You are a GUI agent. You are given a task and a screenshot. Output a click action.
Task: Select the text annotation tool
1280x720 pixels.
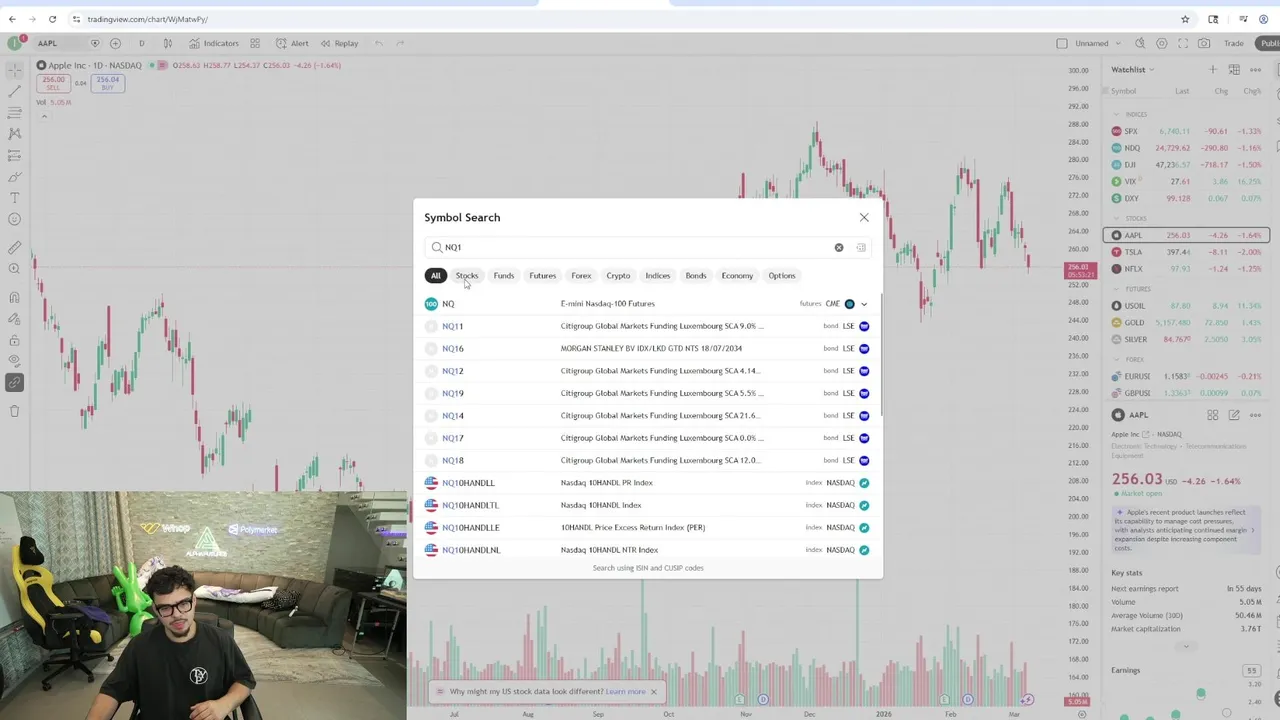coord(14,198)
